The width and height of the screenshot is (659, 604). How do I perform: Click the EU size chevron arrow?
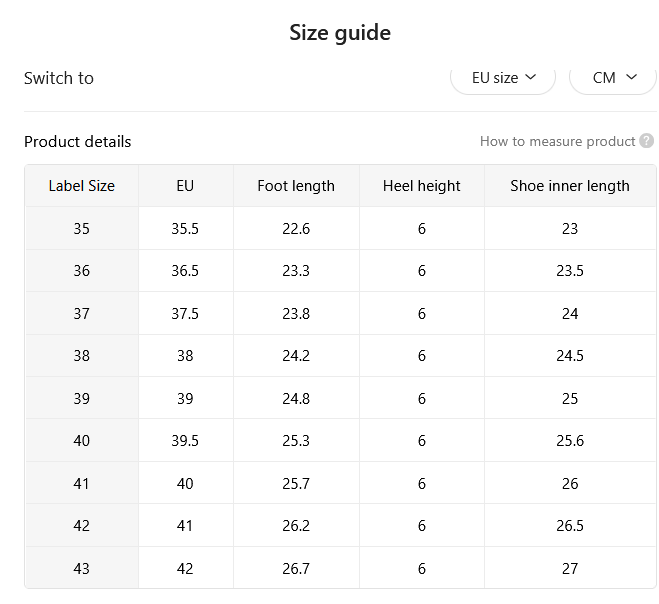531,77
